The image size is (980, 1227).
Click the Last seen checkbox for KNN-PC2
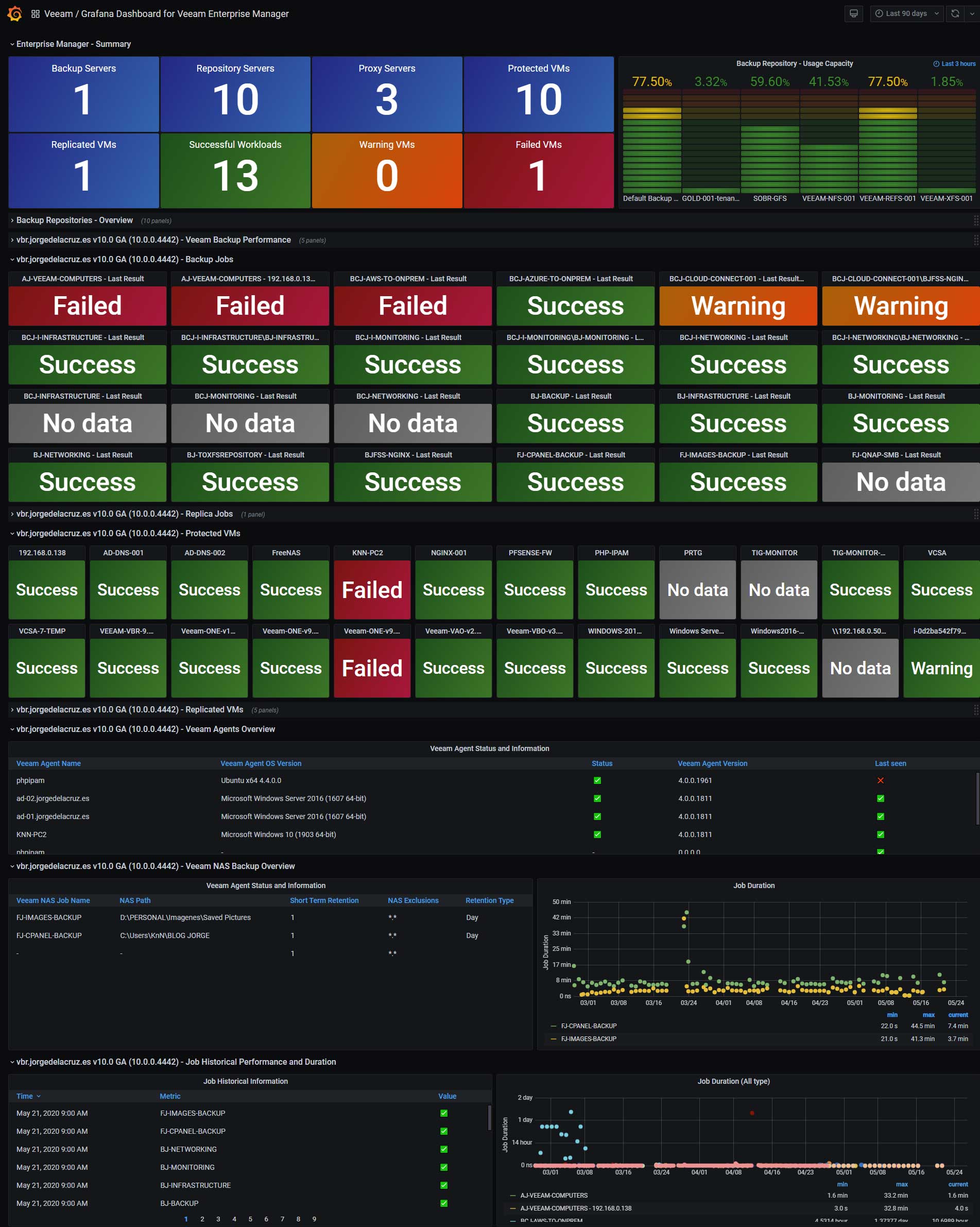(881, 834)
